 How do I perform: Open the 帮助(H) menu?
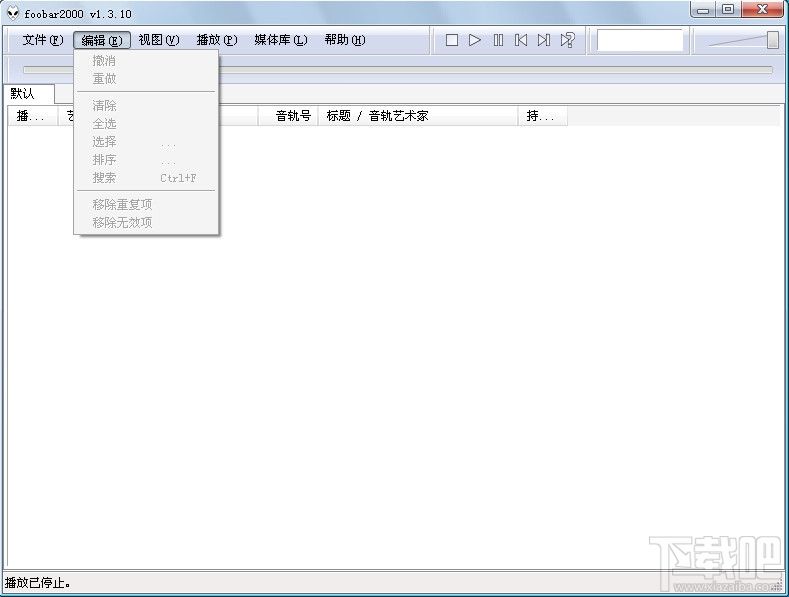[x=345, y=40]
